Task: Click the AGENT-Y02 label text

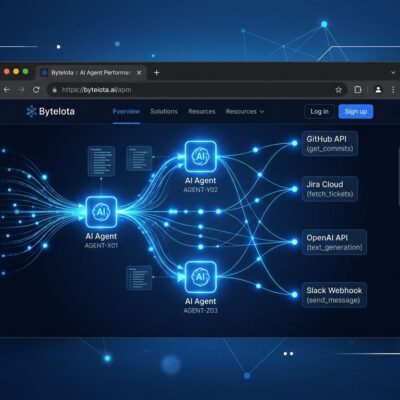Action: (x=201, y=190)
